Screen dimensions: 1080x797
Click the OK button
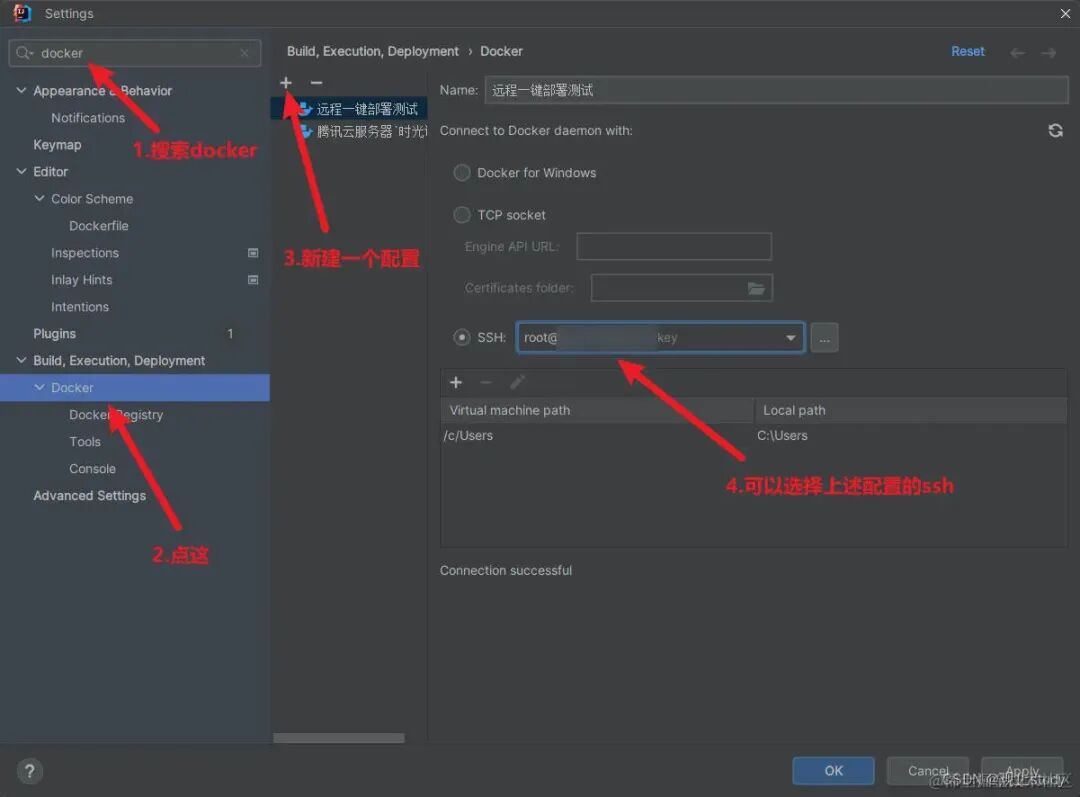pyautogui.click(x=833, y=771)
